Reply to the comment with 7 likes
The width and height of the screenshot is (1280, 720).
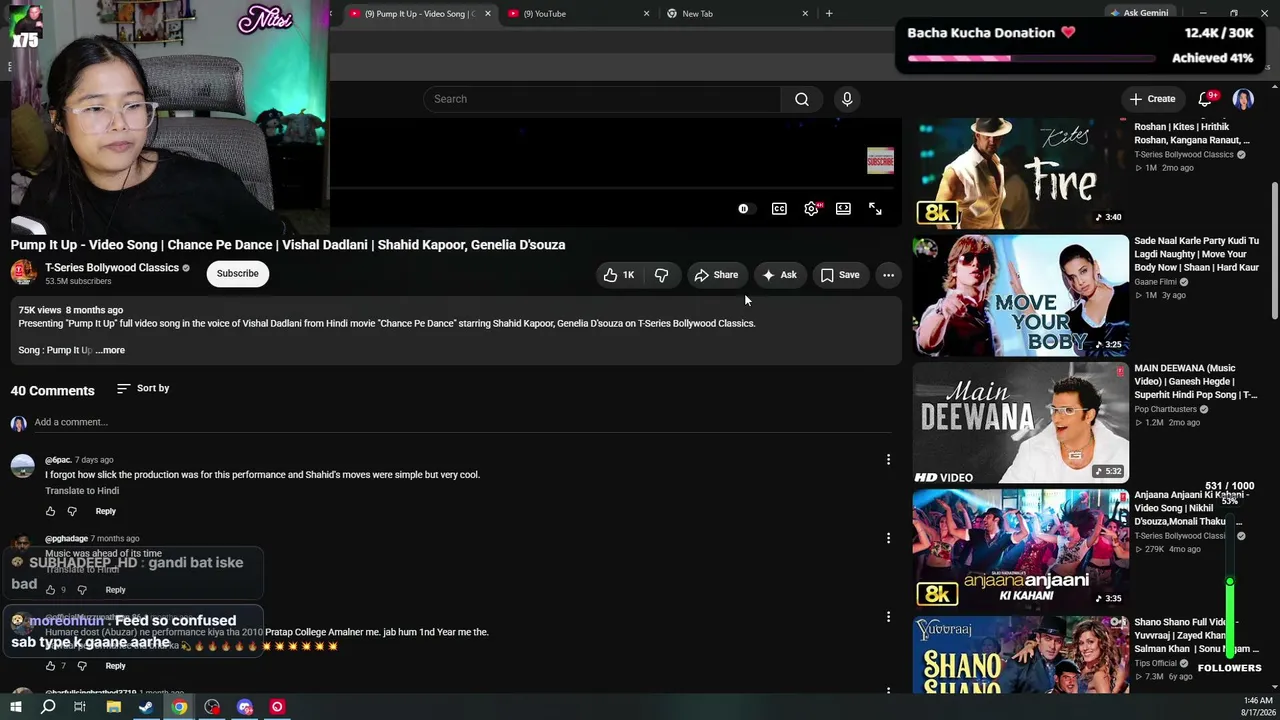[115, 666]
